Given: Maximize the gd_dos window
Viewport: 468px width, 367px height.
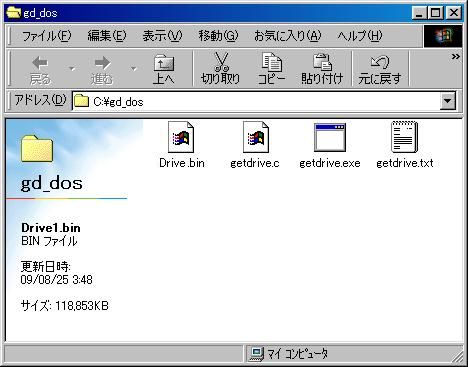Looking at the screenshot, I should pos(436,13).
